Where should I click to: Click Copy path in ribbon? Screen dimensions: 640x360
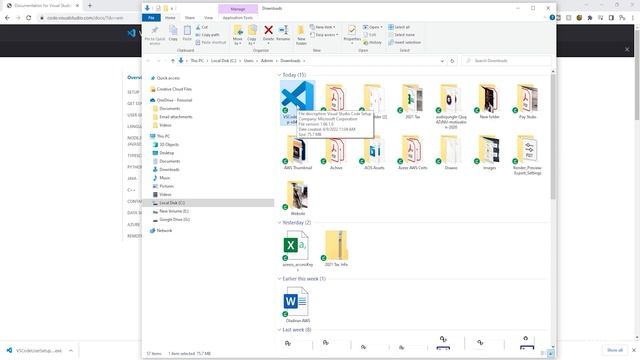(x=207, y=35)
